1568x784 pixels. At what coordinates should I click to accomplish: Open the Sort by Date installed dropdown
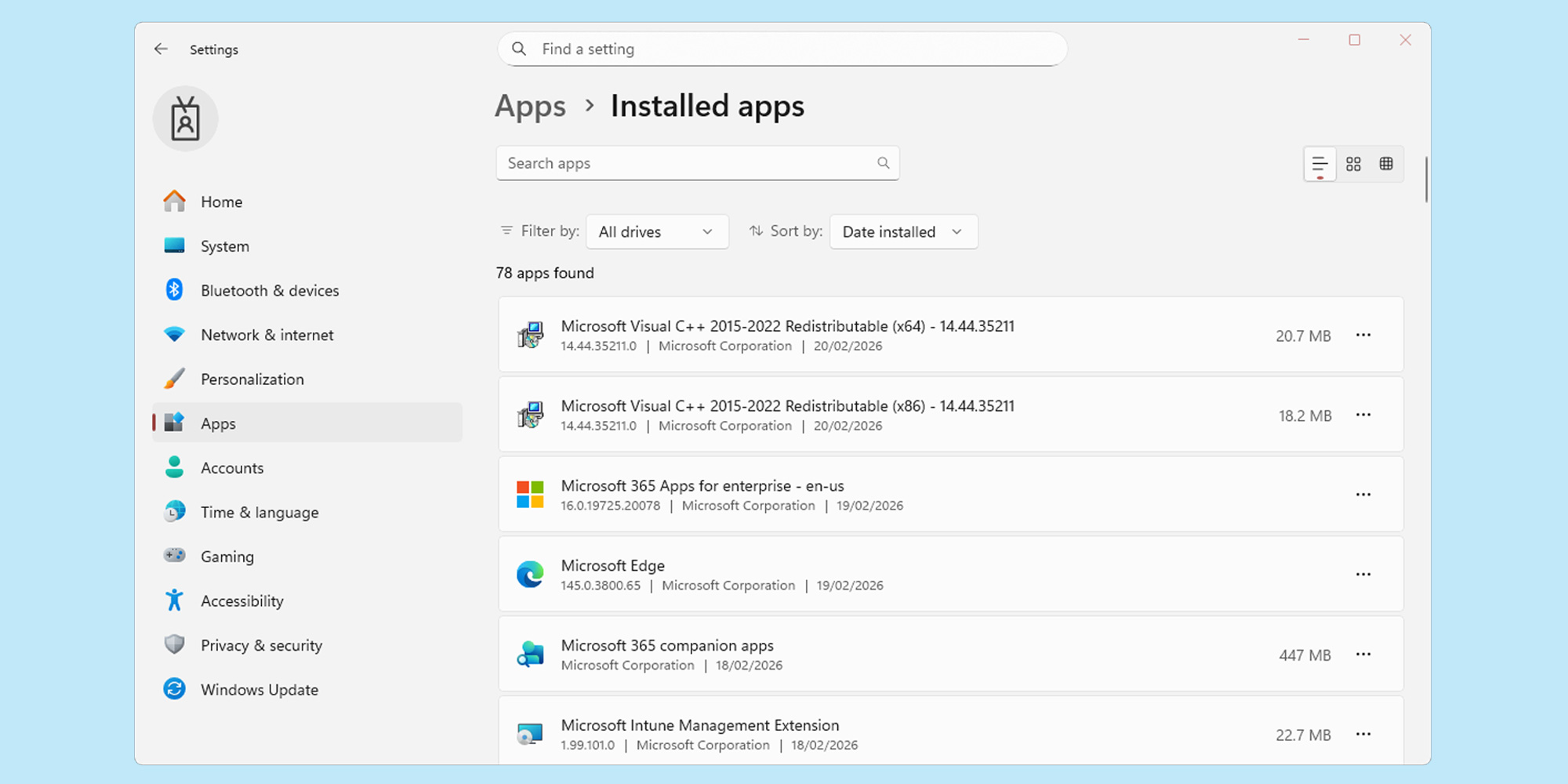[x=903, y=231]
